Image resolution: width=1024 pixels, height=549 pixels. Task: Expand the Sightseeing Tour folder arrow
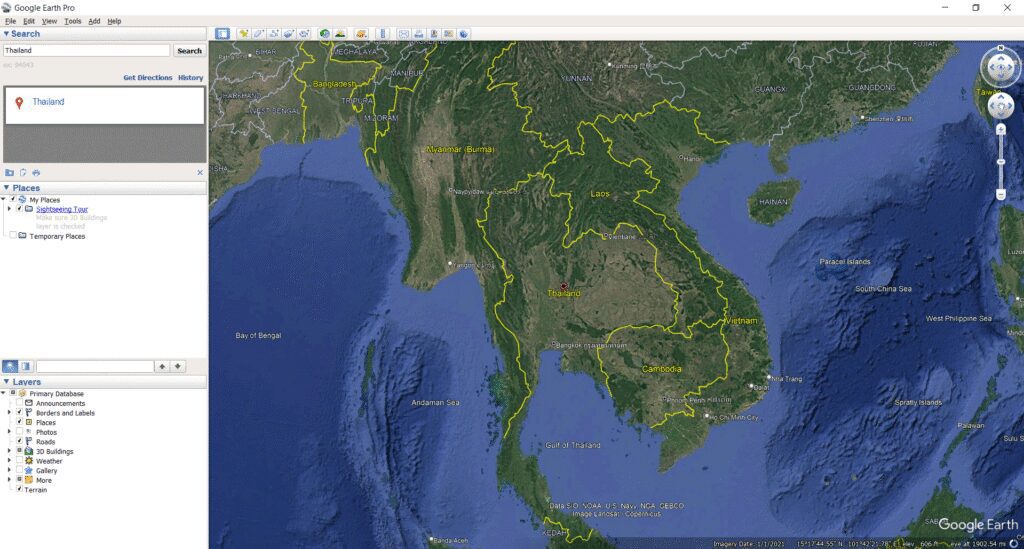pos(9,209)
